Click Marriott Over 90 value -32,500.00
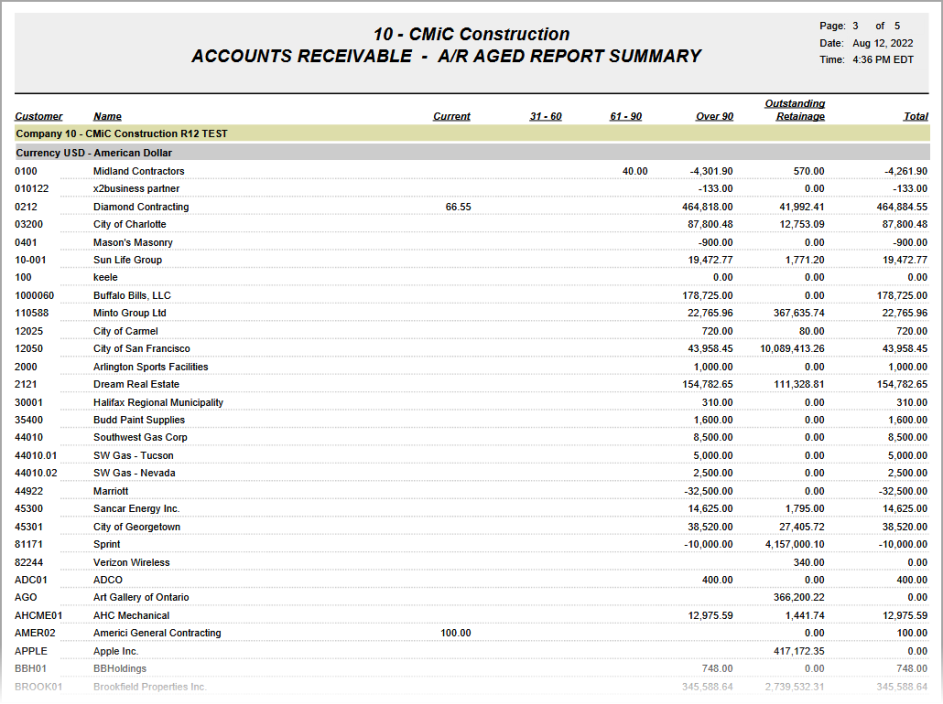This screenshot has width=943, height=704. (708, 491)
